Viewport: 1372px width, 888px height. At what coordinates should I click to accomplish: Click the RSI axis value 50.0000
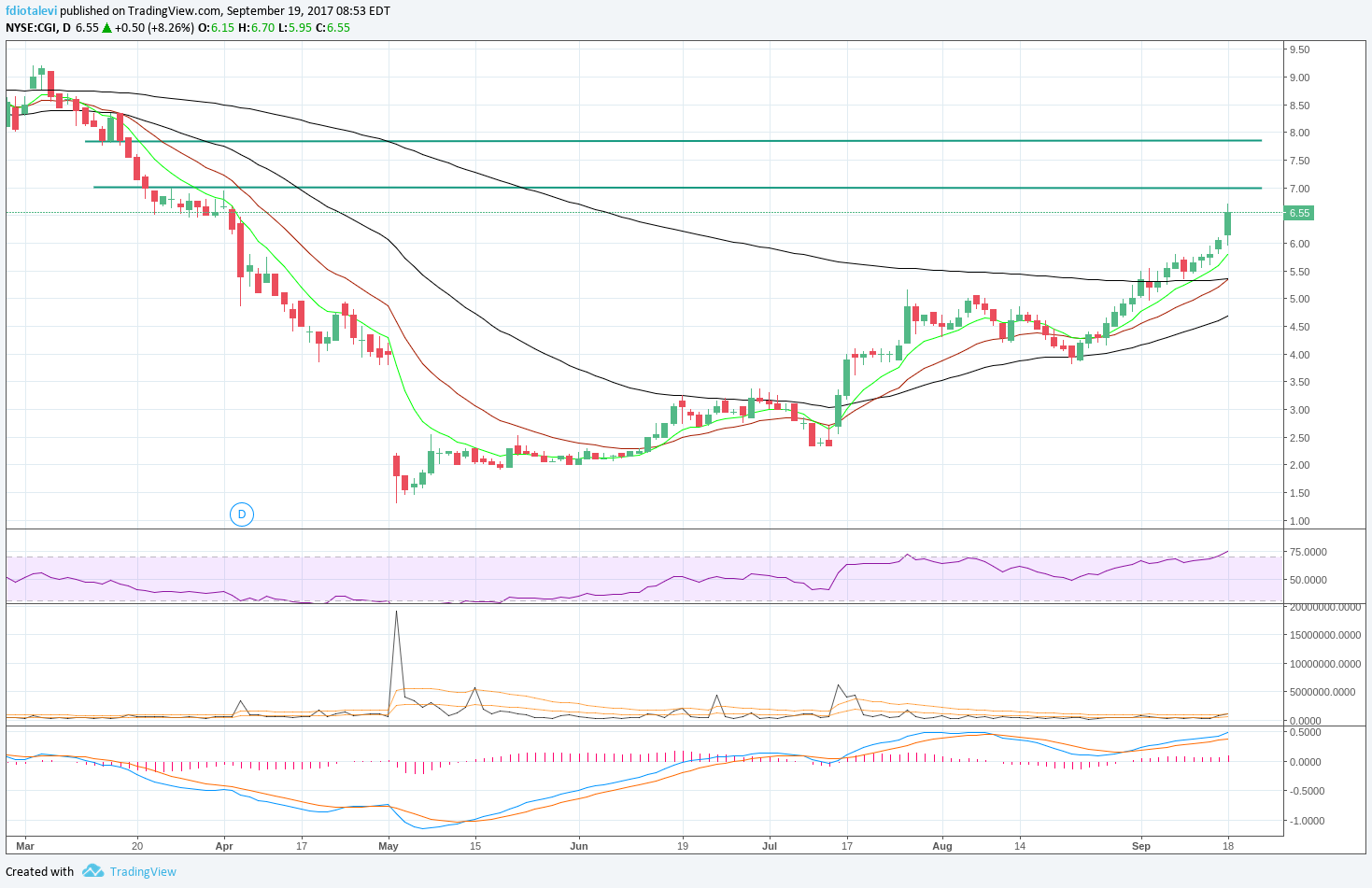(1308, 580)
